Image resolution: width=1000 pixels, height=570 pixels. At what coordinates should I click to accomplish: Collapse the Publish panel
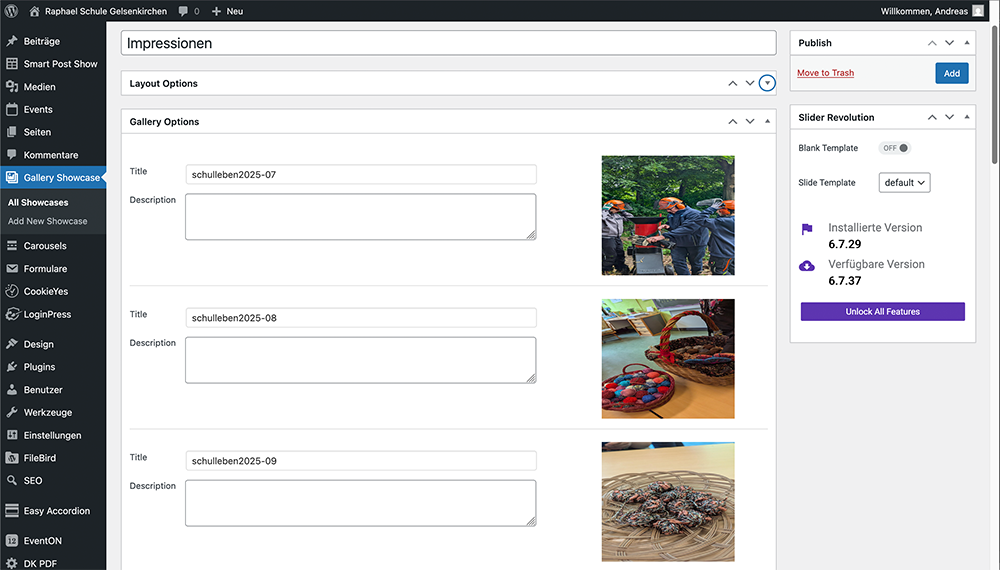[x=967, y=43]
